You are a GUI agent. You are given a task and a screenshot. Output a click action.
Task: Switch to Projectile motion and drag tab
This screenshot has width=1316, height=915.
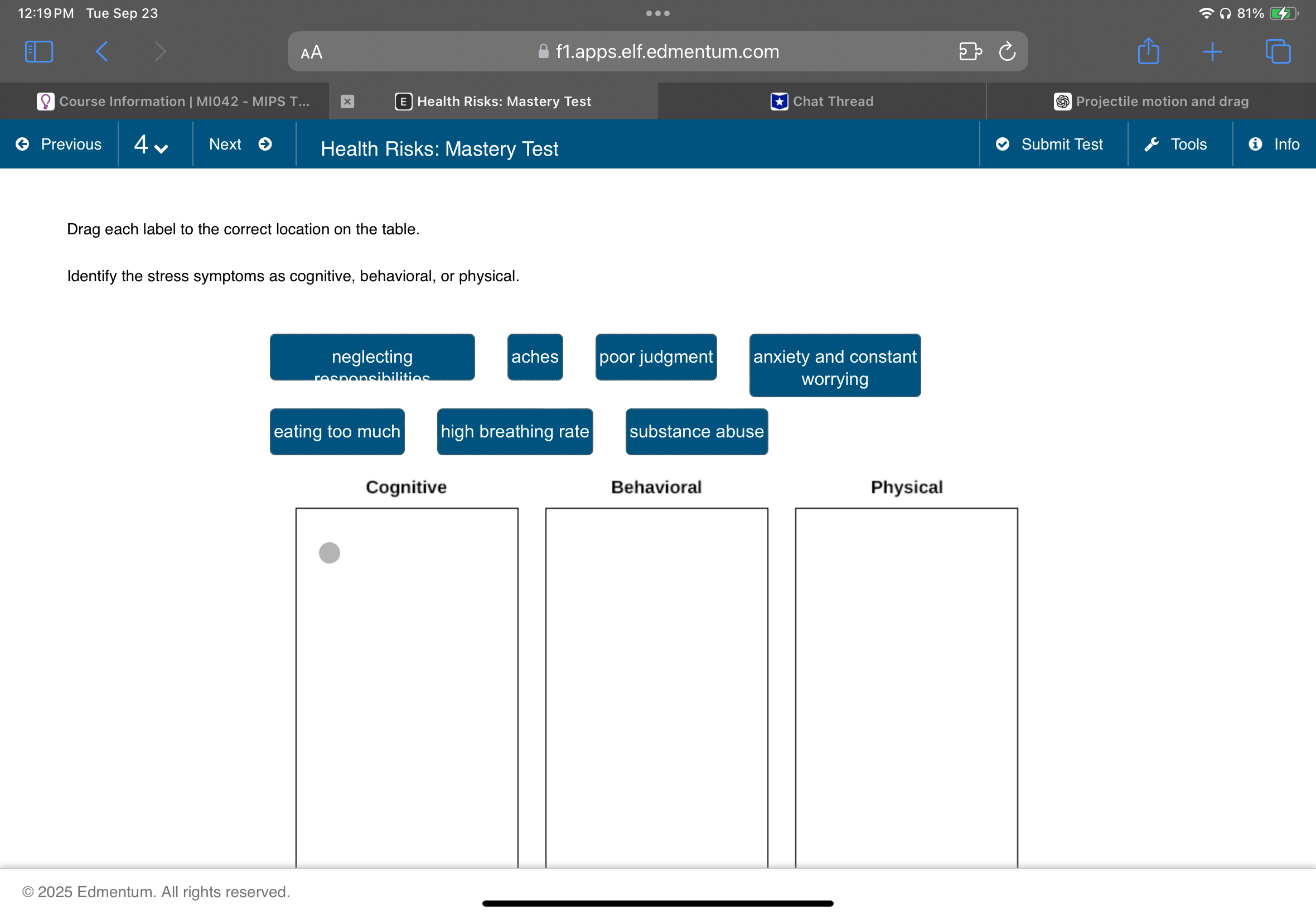tap(1150, 102)
